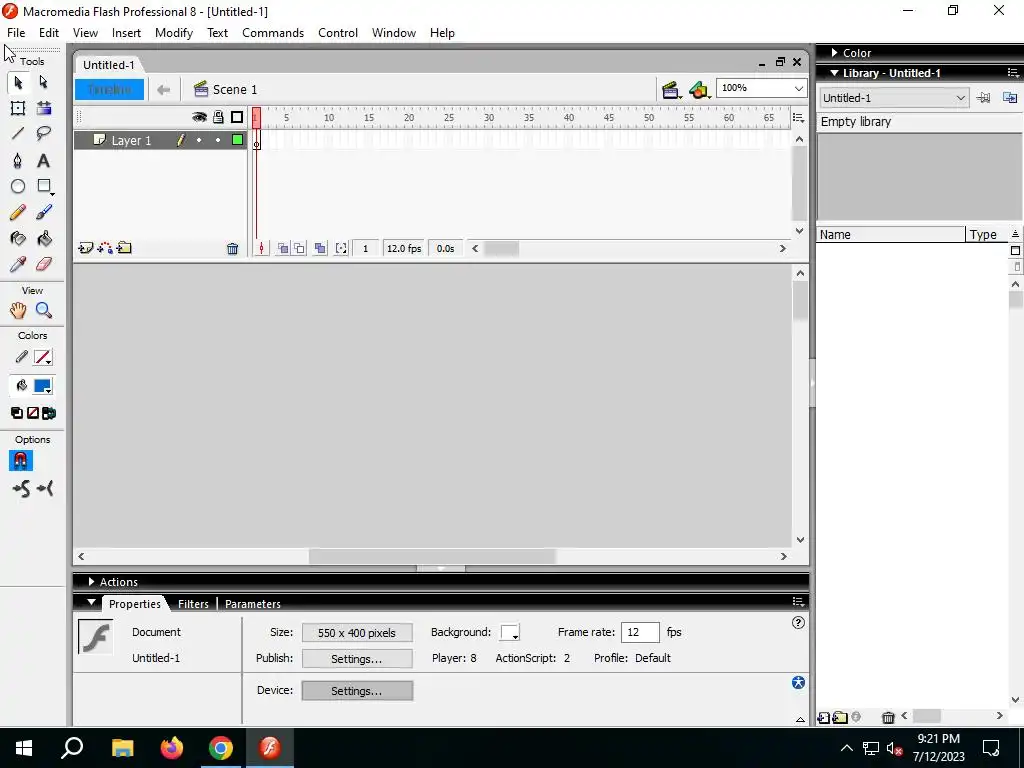The width and height of the screenshot is (1024, 768).
Task: Toggle Onion Skin Outlines button
Action: click(x=299, y=249)
